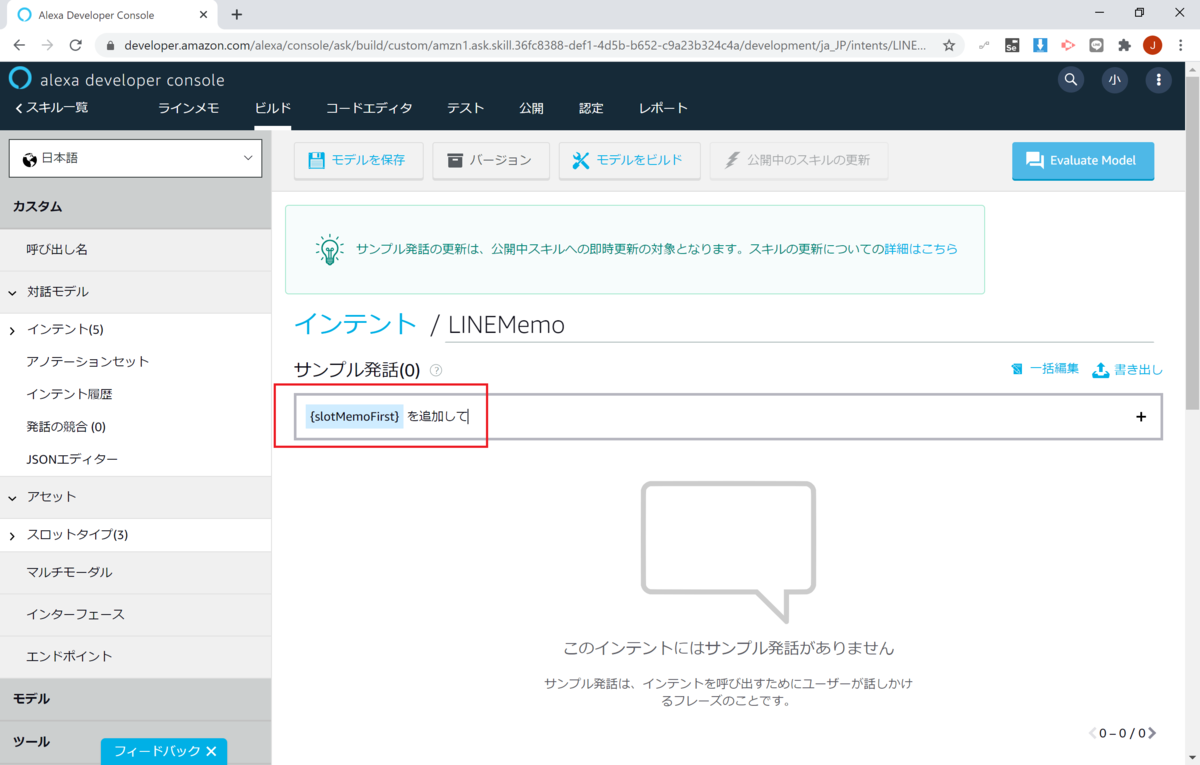Add the utterance with the plus icon
The image size is (1200, 765).
pos(1140,417)
